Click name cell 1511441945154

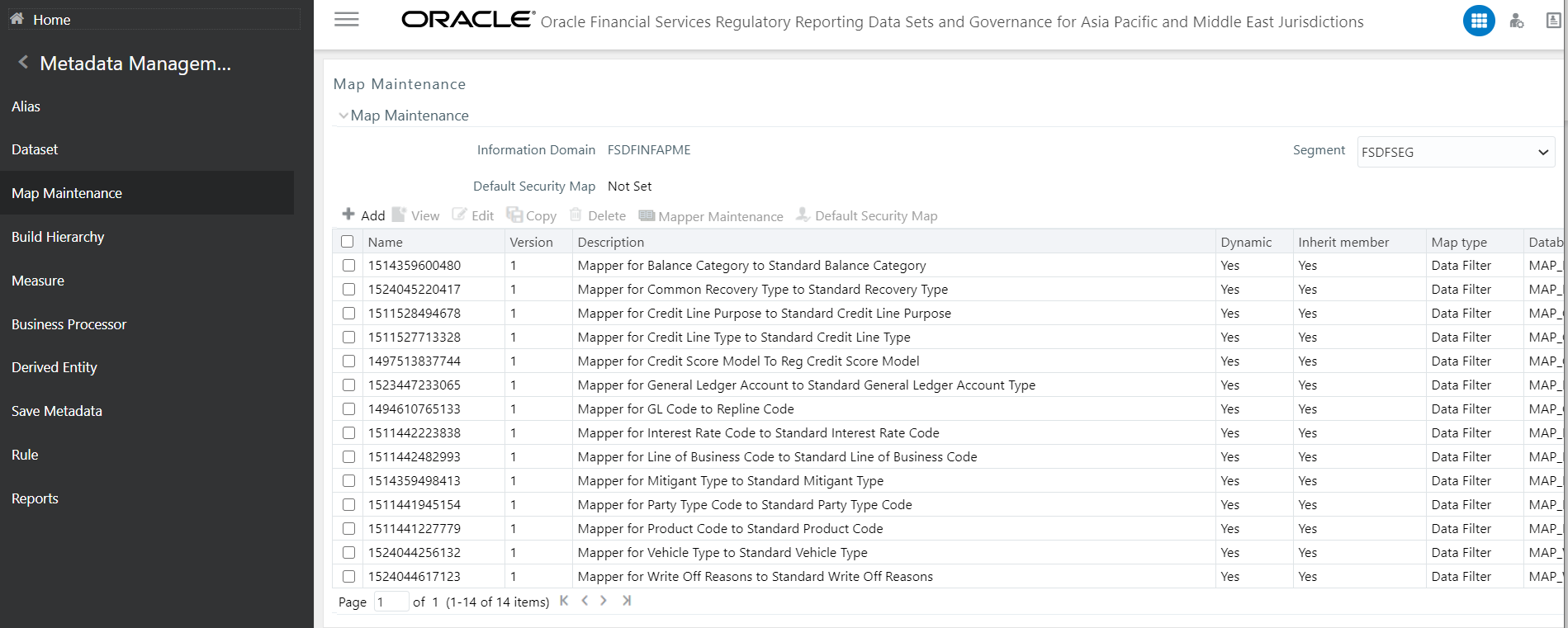pyautogui.click(x=415, y=505)
